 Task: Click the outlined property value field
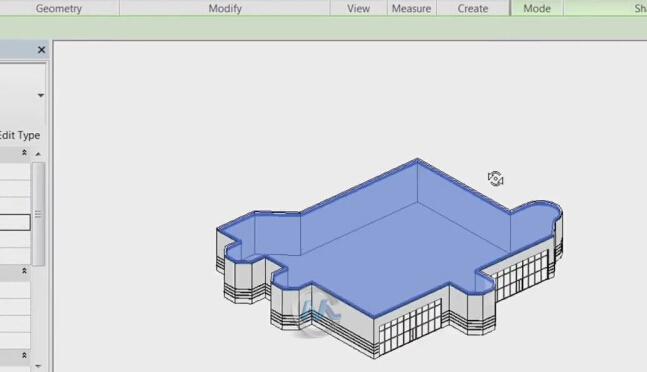pyautogui.click(x=15, y=222)
